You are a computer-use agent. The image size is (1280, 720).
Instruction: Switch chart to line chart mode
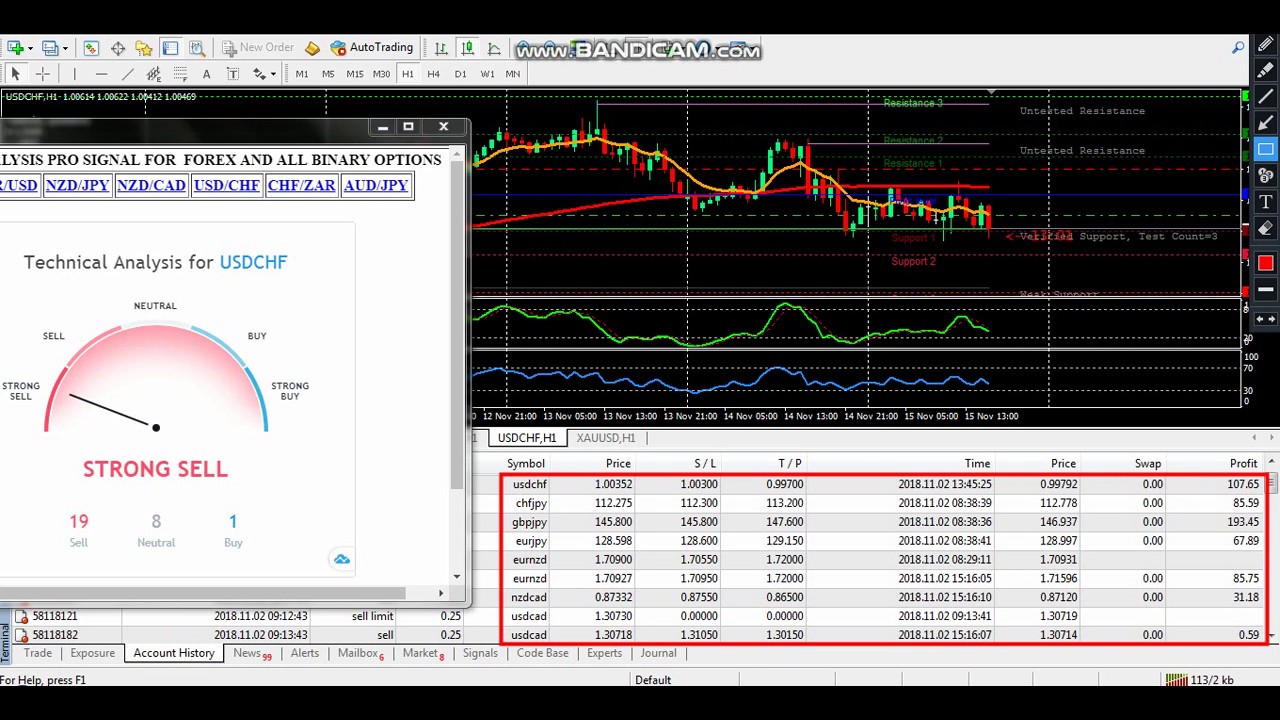pyautogui.click(x=493, y=48)
